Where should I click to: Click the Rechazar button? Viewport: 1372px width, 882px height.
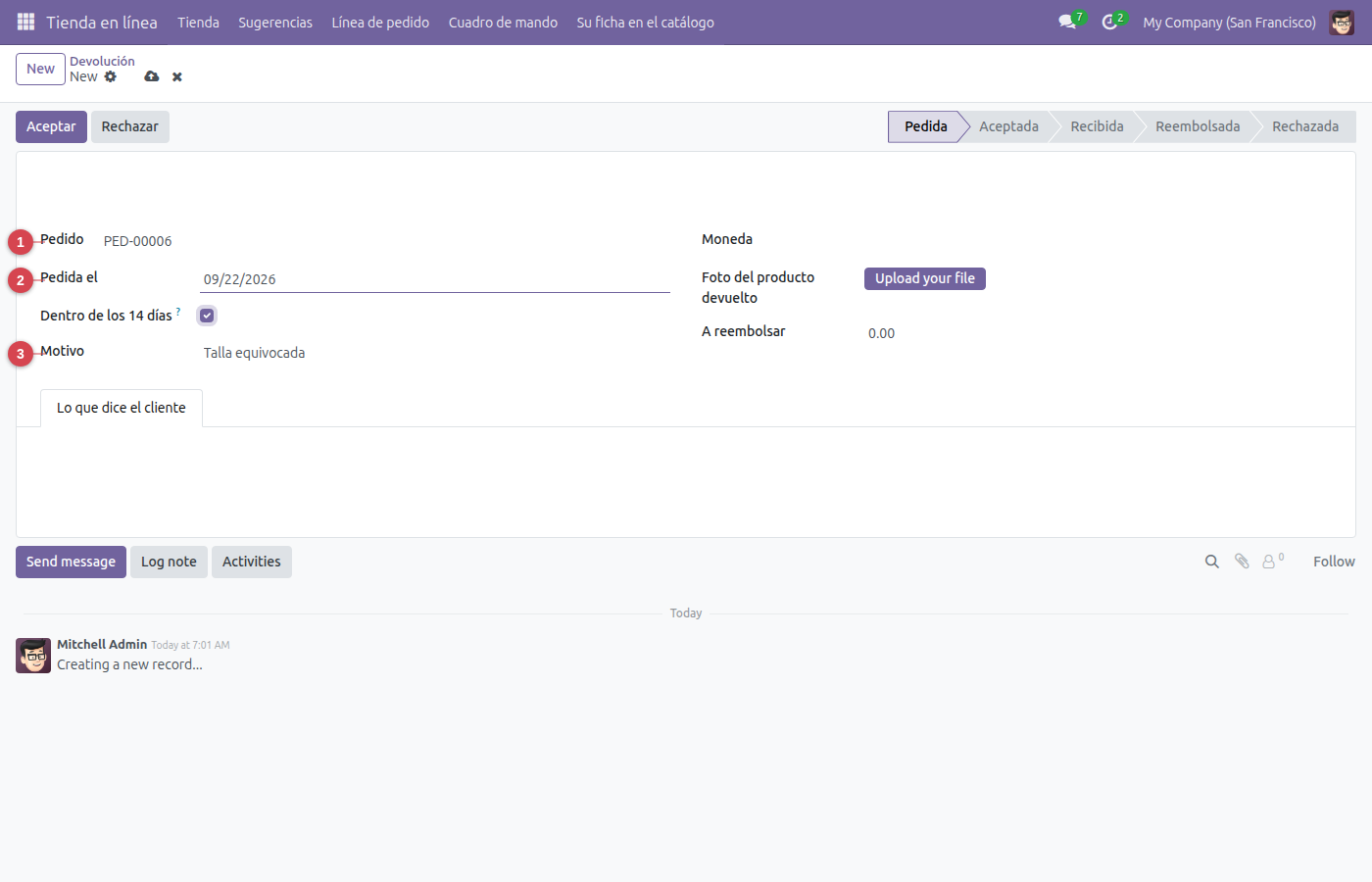point(130,126)
